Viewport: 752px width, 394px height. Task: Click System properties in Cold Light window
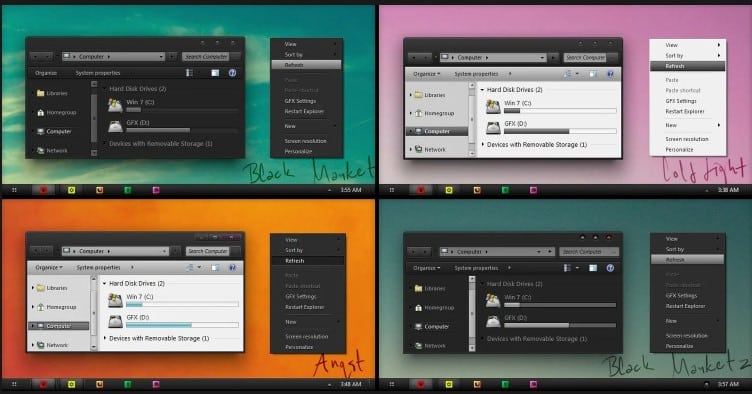tap(476, 74)
